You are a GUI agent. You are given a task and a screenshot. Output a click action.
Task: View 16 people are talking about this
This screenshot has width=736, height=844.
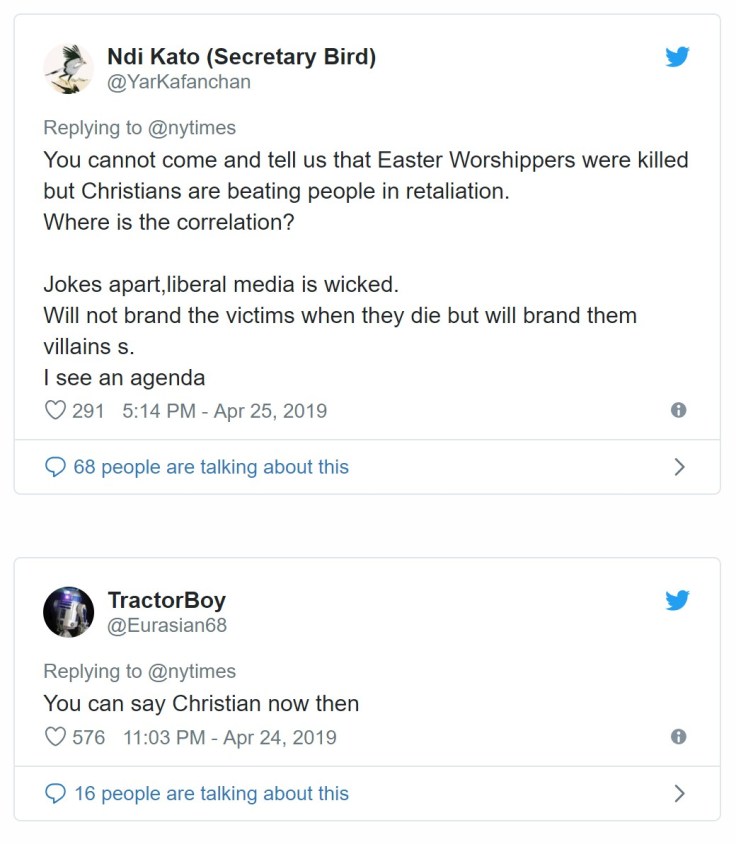(x=211, y=794)
